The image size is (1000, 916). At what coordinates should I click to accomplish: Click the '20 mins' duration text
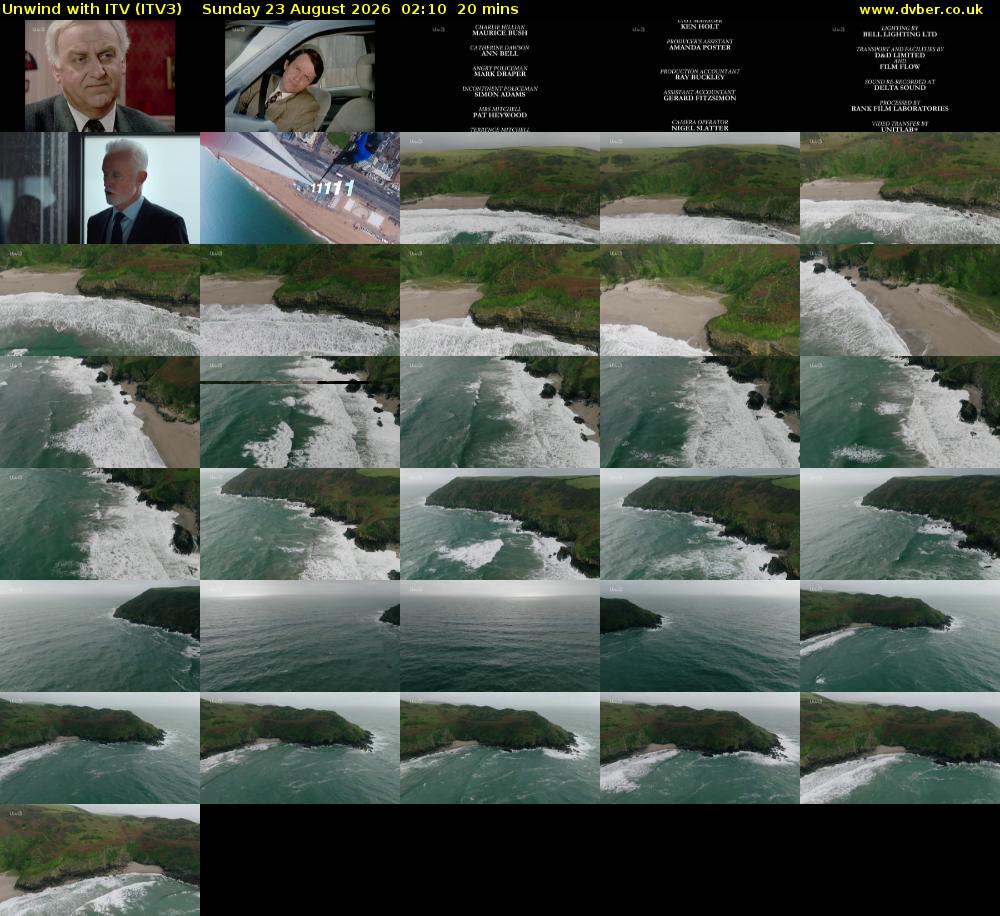(x=488, y=9)
